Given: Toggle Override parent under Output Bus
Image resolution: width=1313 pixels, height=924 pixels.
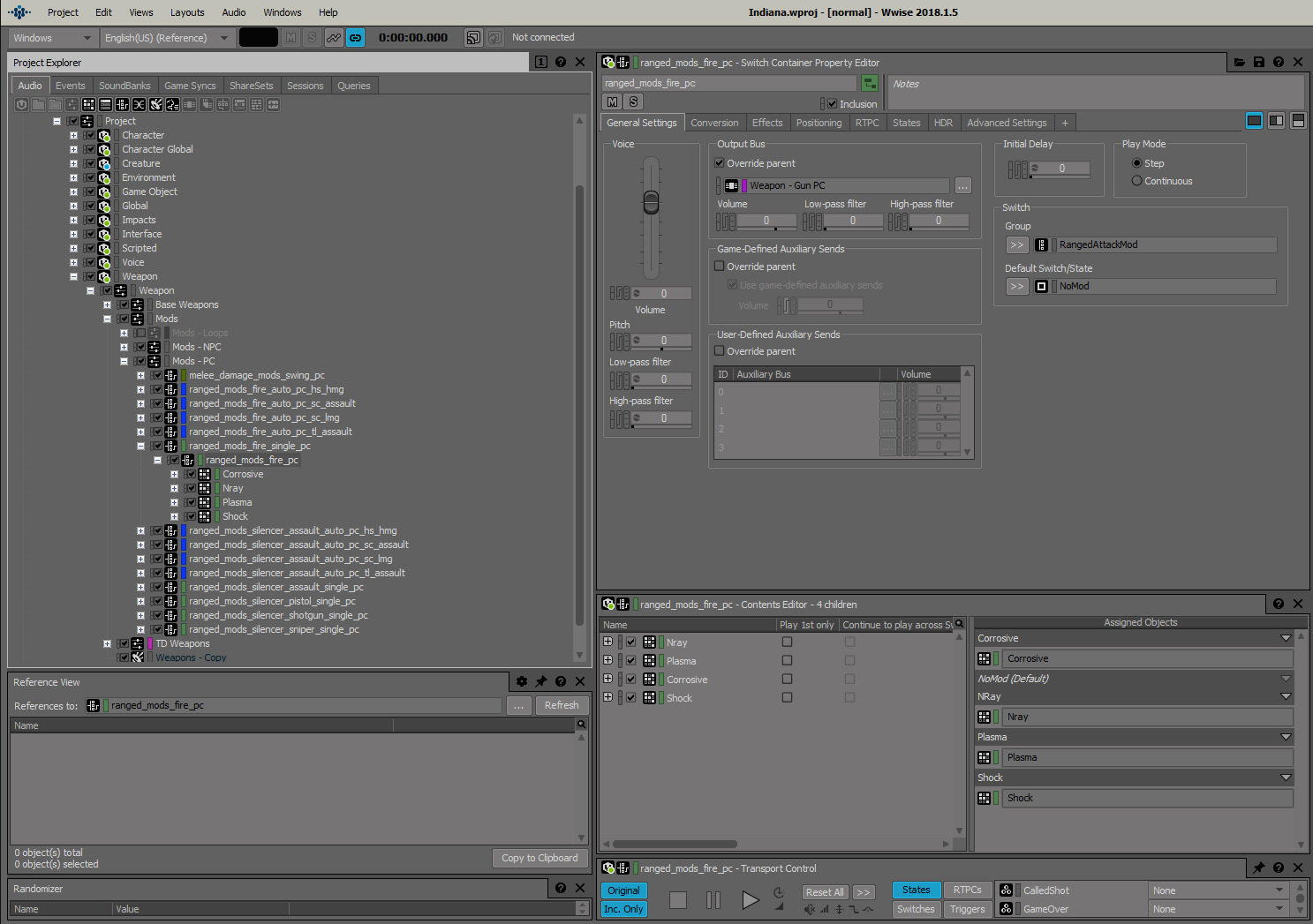Looking at the screenshot, I should pyautogui.click(x=720, y=163).
